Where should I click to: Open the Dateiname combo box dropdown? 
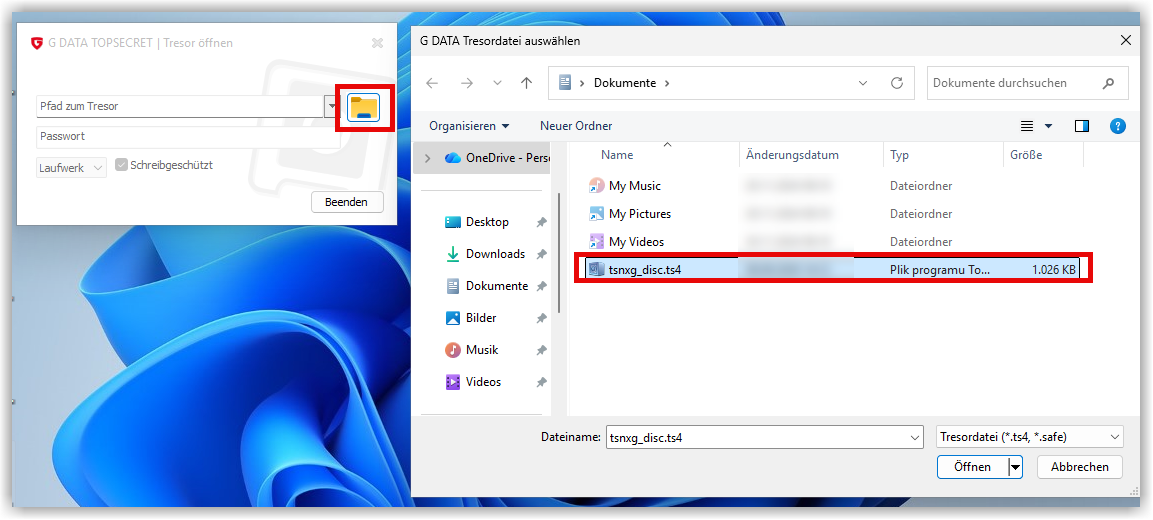(x=915, y=437)
